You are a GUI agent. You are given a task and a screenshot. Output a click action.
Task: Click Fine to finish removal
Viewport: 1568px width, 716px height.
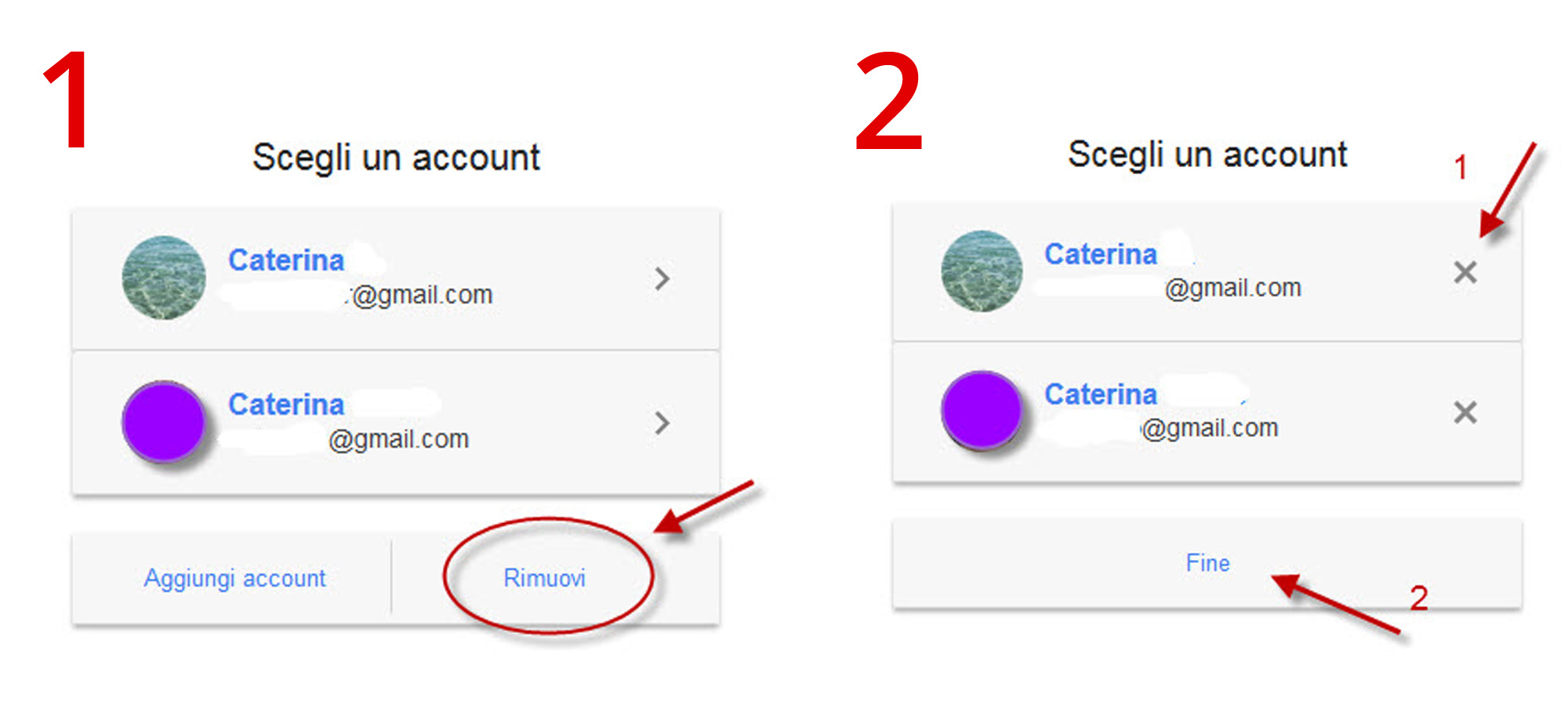tap(1207, 562)
